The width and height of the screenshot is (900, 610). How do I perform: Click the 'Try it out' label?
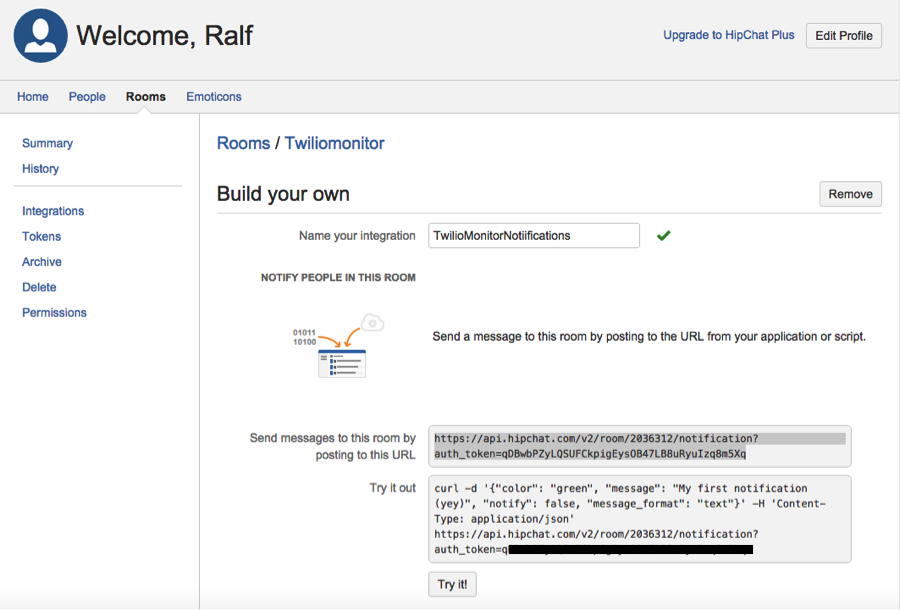coord(393,488)
